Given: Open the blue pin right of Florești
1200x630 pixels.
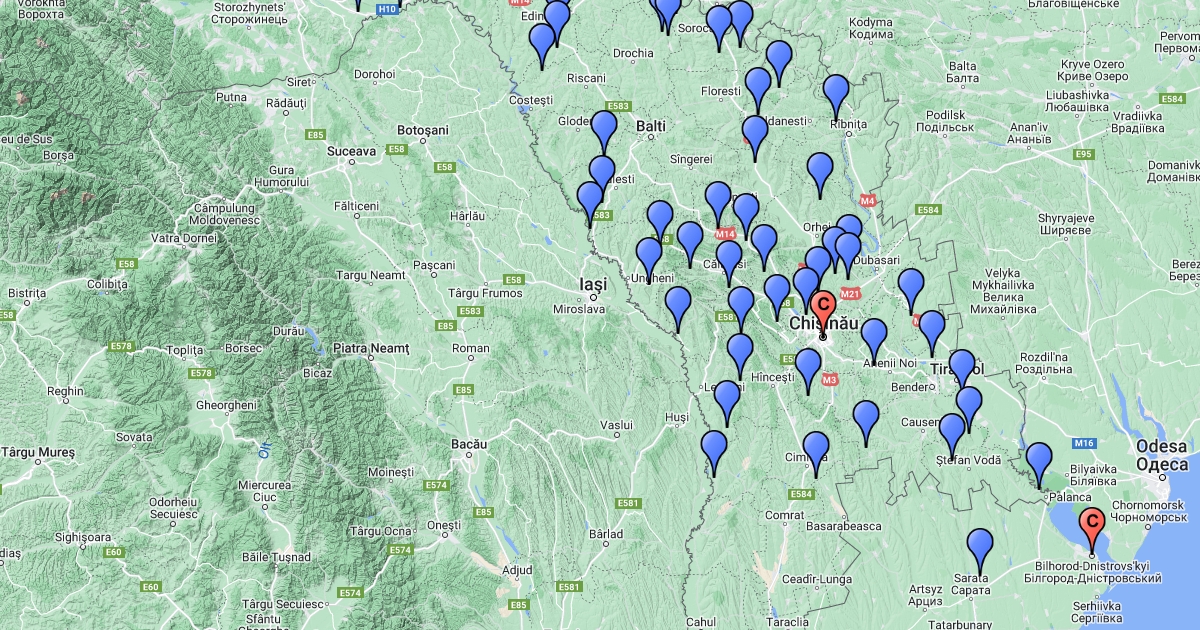Looking at the screenshot, I should tap(758, 86).
